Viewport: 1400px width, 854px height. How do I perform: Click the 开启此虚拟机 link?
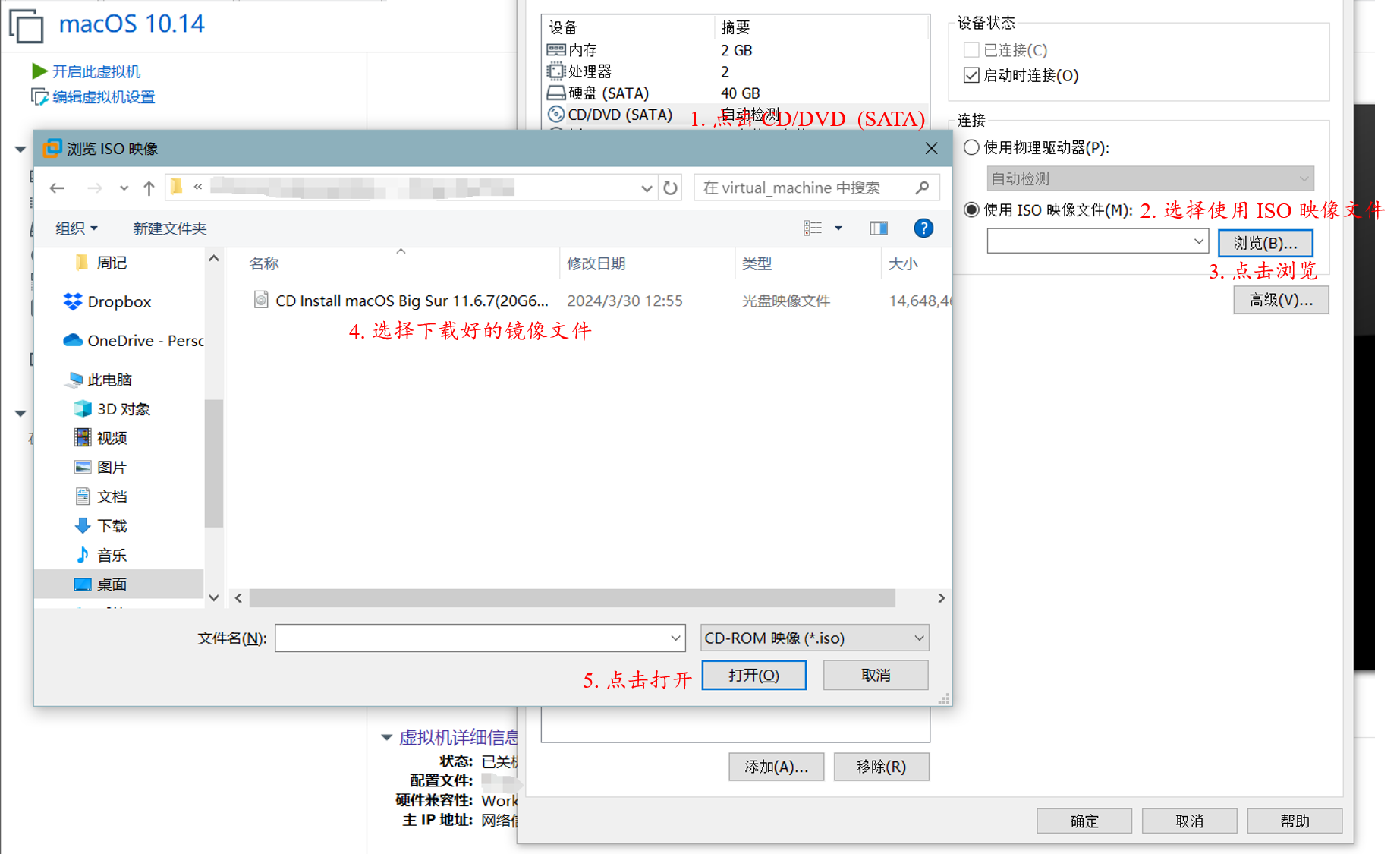pos(96,71)
